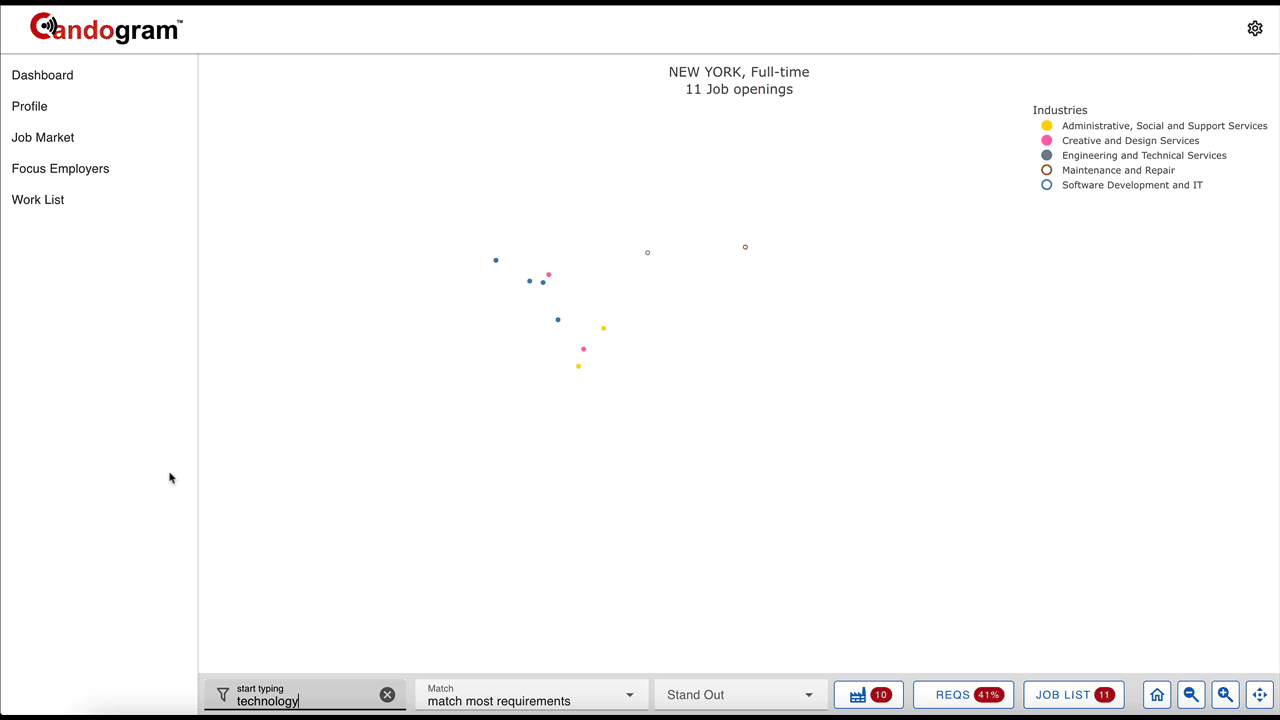1280x720 pixels.
Task: Open the Profile page
Action: point(30,106)
